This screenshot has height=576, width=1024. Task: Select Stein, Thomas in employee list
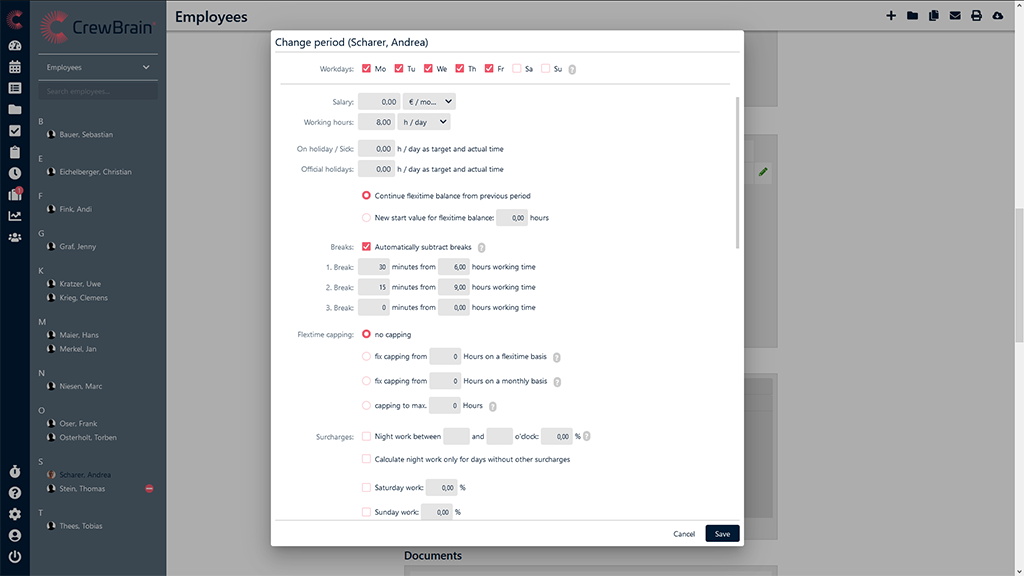click(x=82, y=489)
